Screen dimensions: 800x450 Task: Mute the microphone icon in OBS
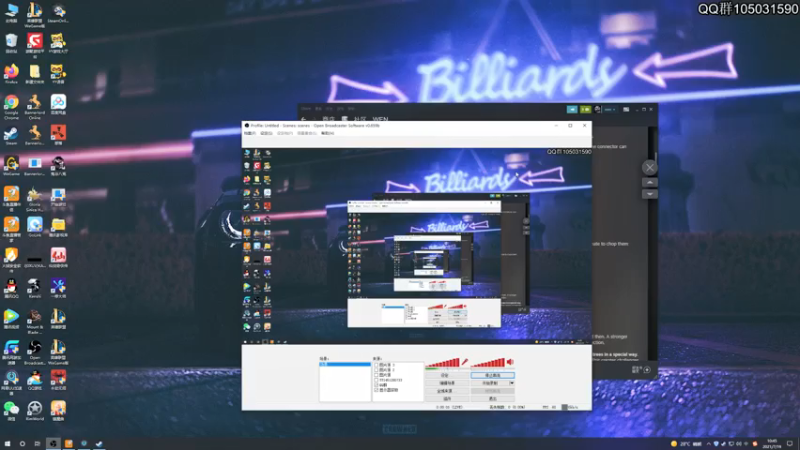pos(465,362)
